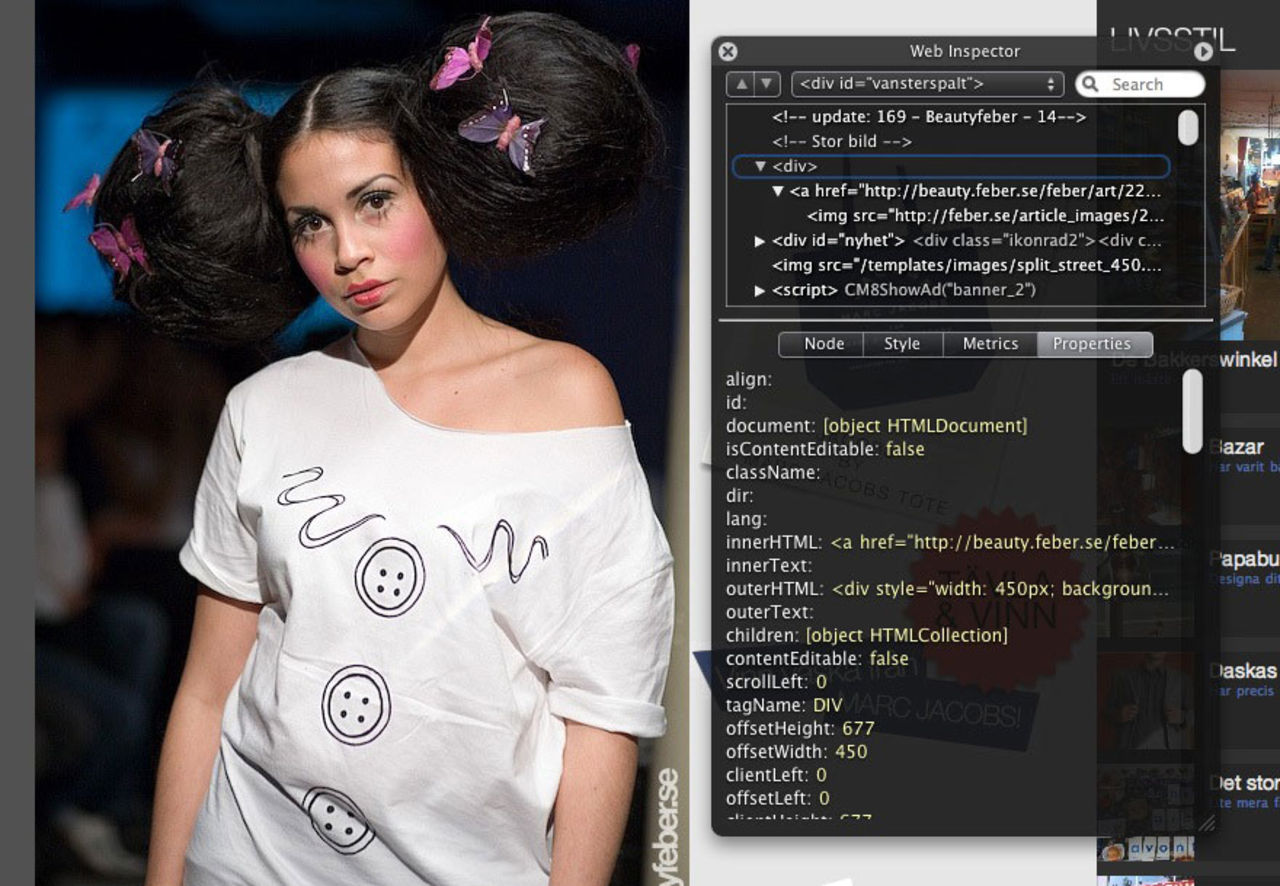The height and width of the screenshot is (886, 1280).
Task: Select the Properties tab
Action: tap(1092, 344)
